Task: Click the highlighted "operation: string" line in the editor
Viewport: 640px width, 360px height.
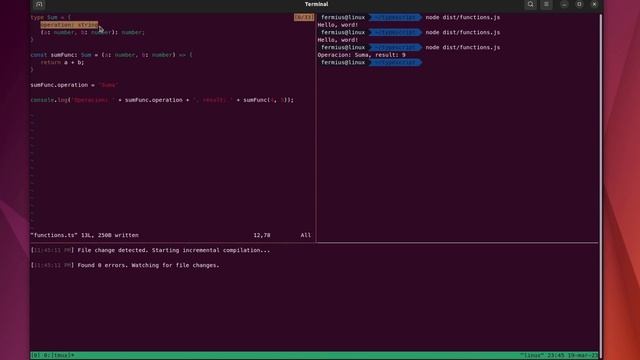Action: (69, 25)
